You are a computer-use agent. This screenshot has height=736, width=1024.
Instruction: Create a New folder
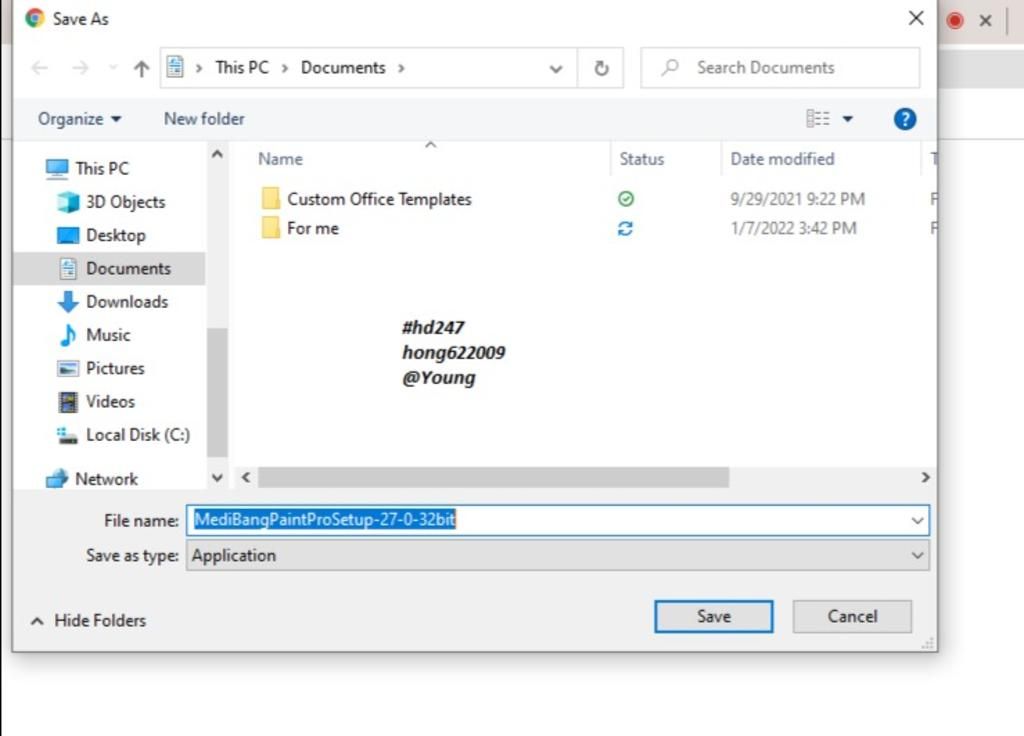[204, 119]
